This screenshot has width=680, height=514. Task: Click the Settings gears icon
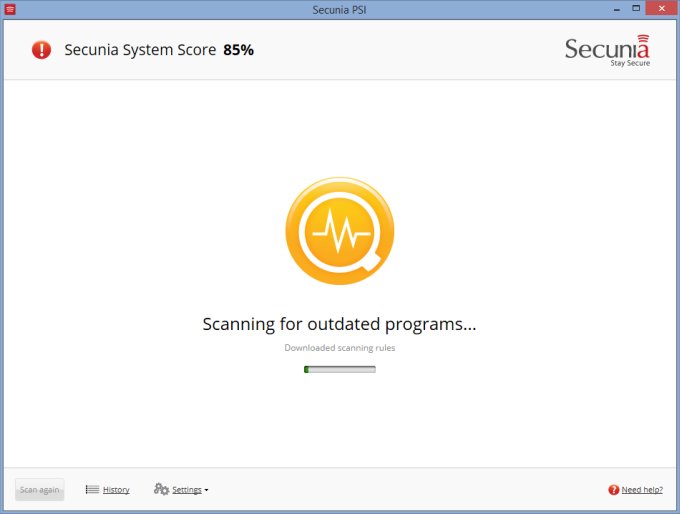click(161, 489)
